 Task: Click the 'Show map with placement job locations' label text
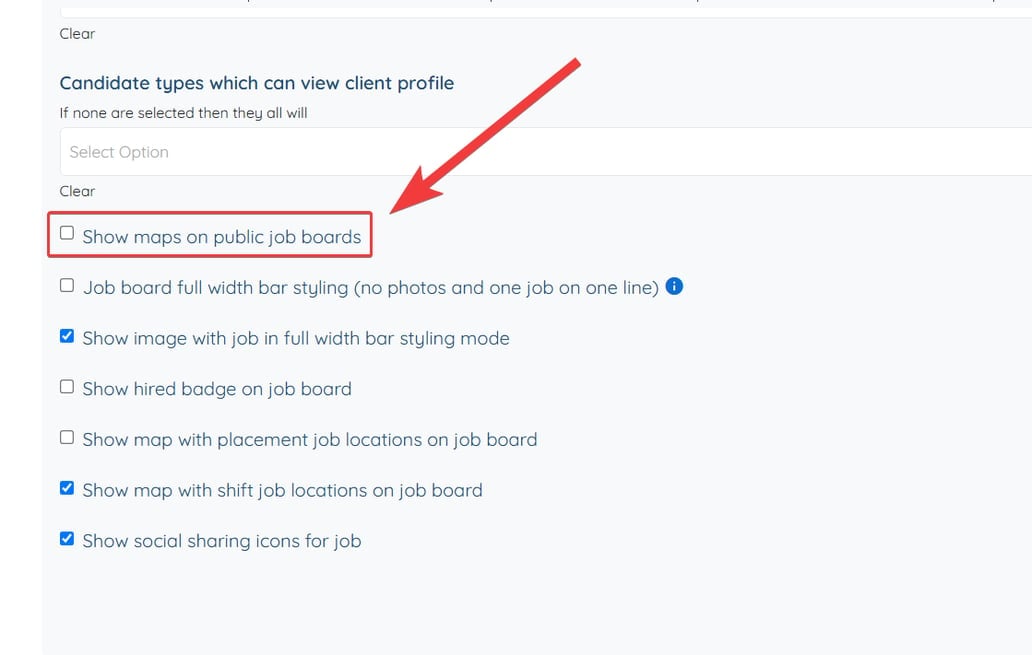tap(309, 440)
